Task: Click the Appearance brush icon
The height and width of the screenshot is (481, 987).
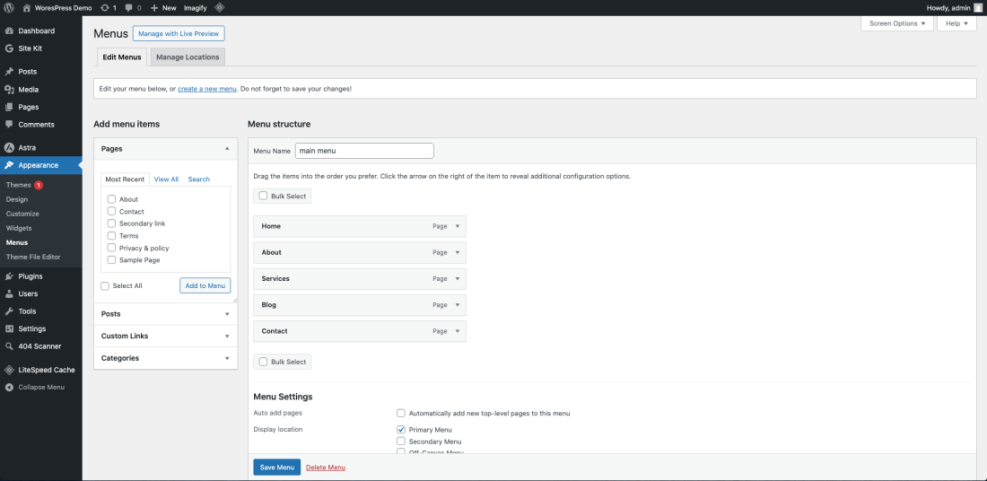Action: click(9, 165)
